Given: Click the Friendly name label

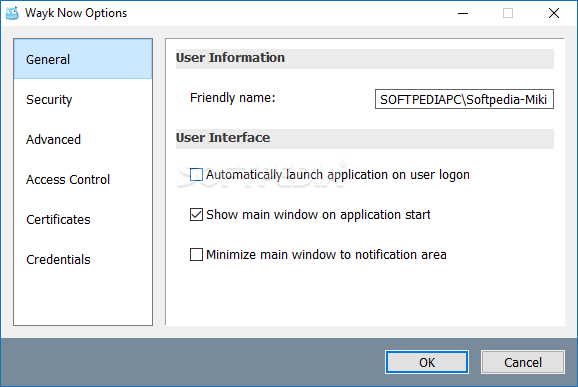Looking at the screenshot, I should [x=233, y=98].
